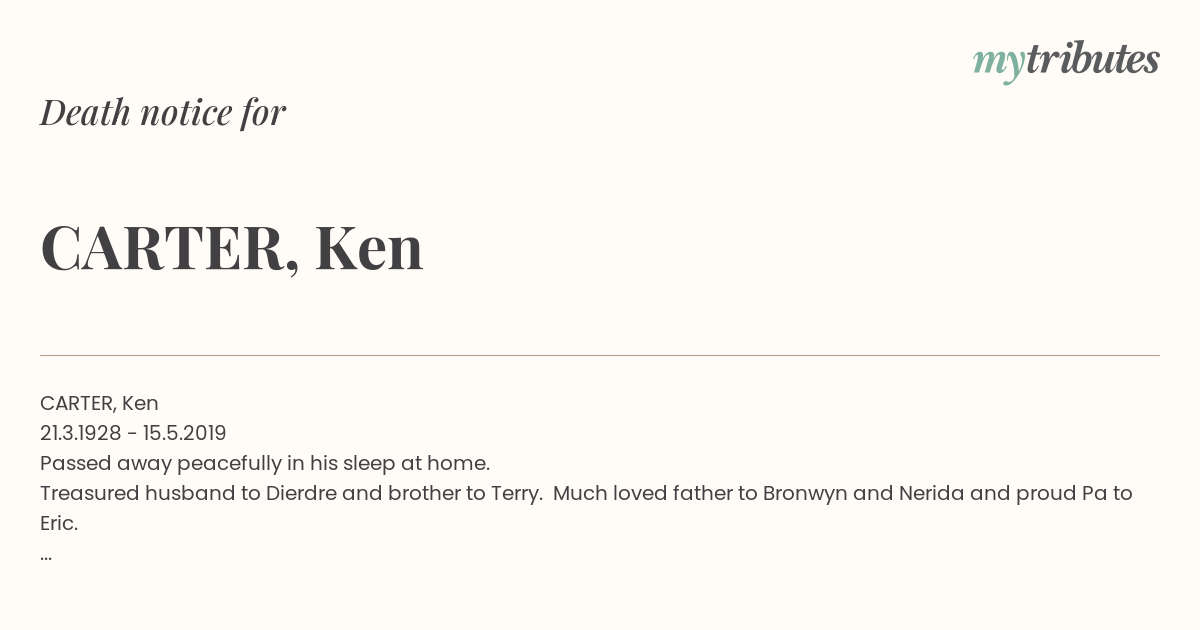Screen dimensions: 1200x630
Task: Click the name Dierdre in notice
Action: (x=302, y=493)
